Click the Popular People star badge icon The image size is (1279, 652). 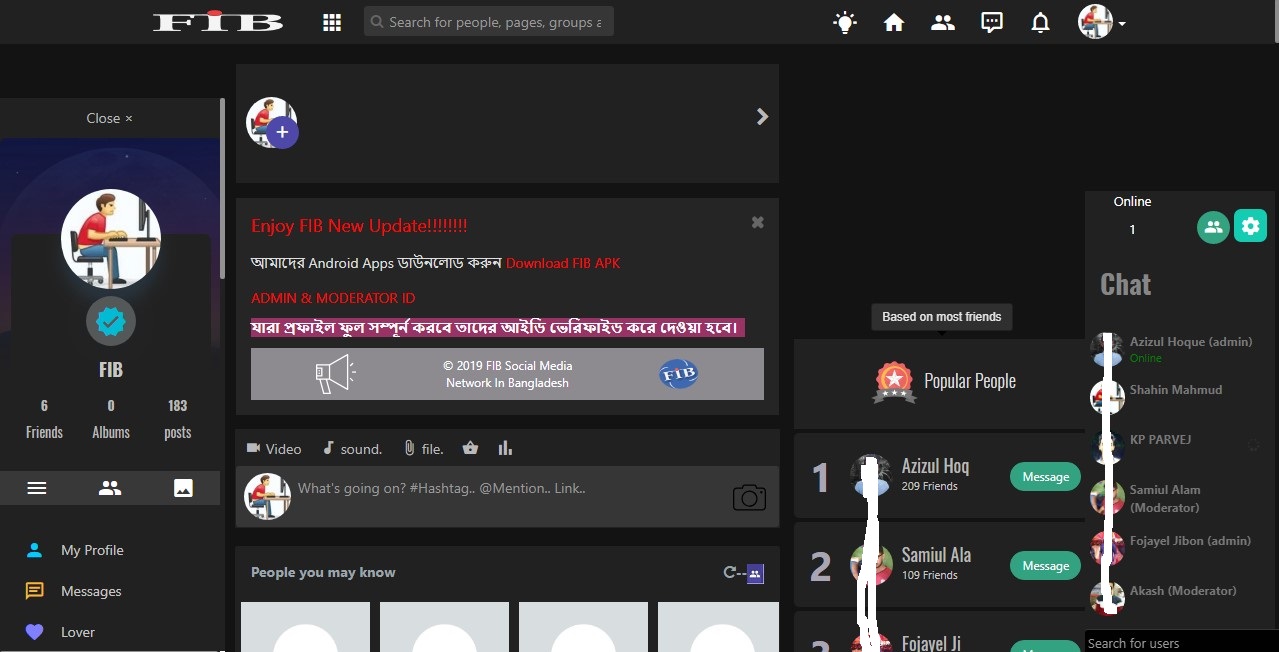894,381
